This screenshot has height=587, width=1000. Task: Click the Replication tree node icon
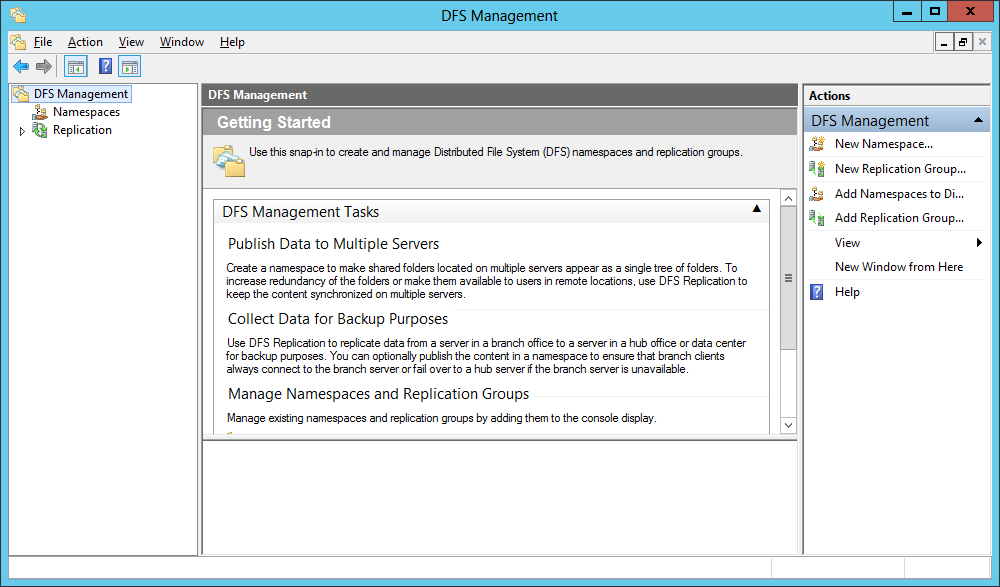40,130
